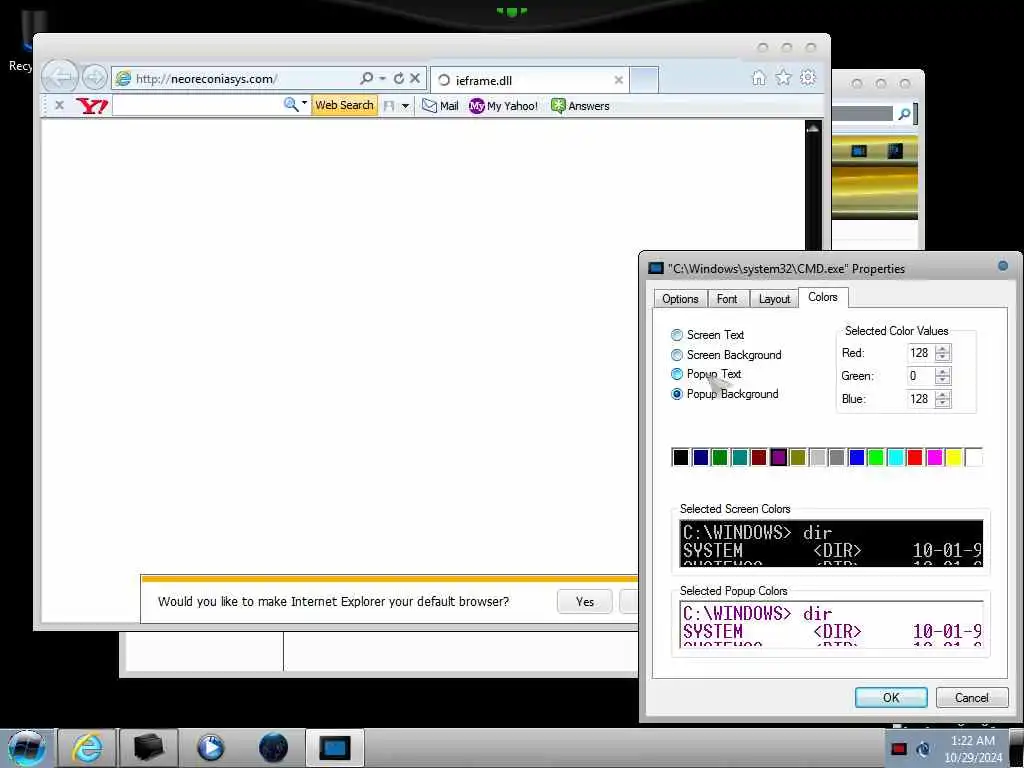
Task: Close the ieframe.dll tab
Action: click(618, 80)
